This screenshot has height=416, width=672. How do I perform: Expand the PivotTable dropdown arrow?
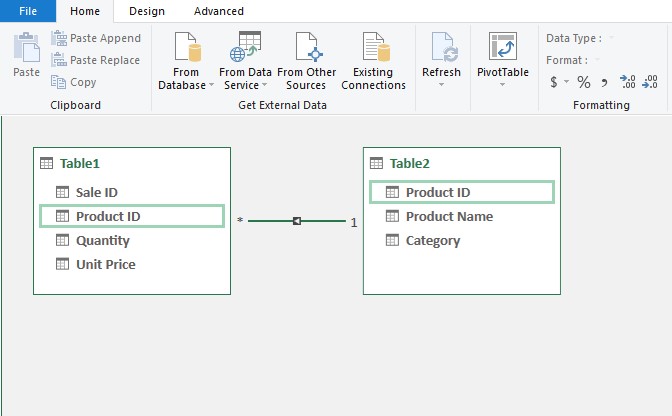tap(502, 84)
